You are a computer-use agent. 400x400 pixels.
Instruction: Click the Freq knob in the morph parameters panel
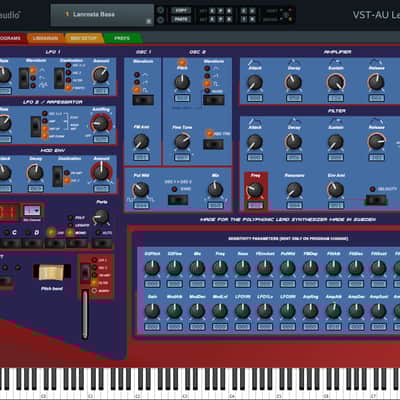[220, 268]
